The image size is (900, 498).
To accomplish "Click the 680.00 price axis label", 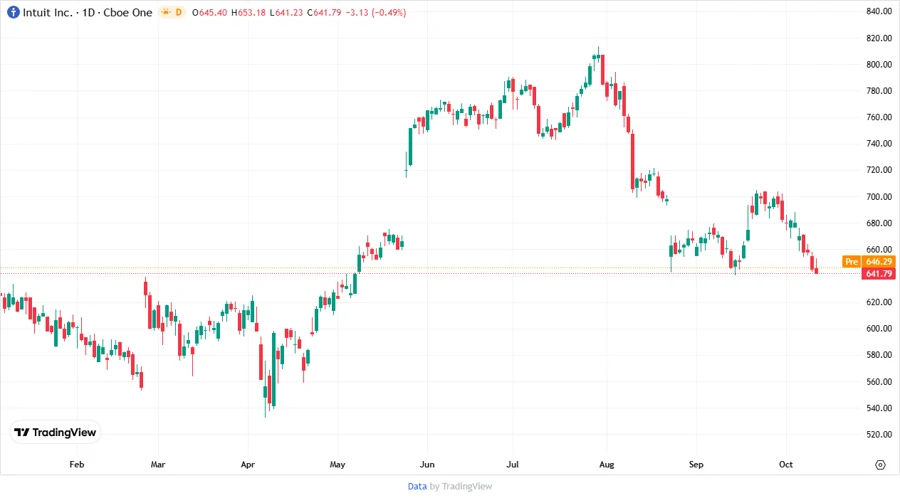I will click(x=879, y=223).
